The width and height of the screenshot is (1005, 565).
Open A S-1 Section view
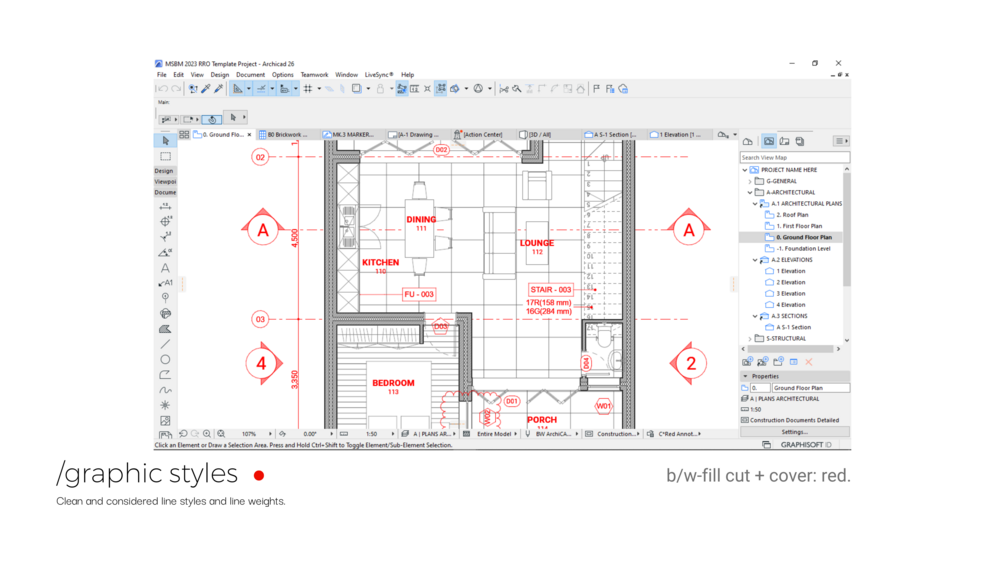point(793,327)
